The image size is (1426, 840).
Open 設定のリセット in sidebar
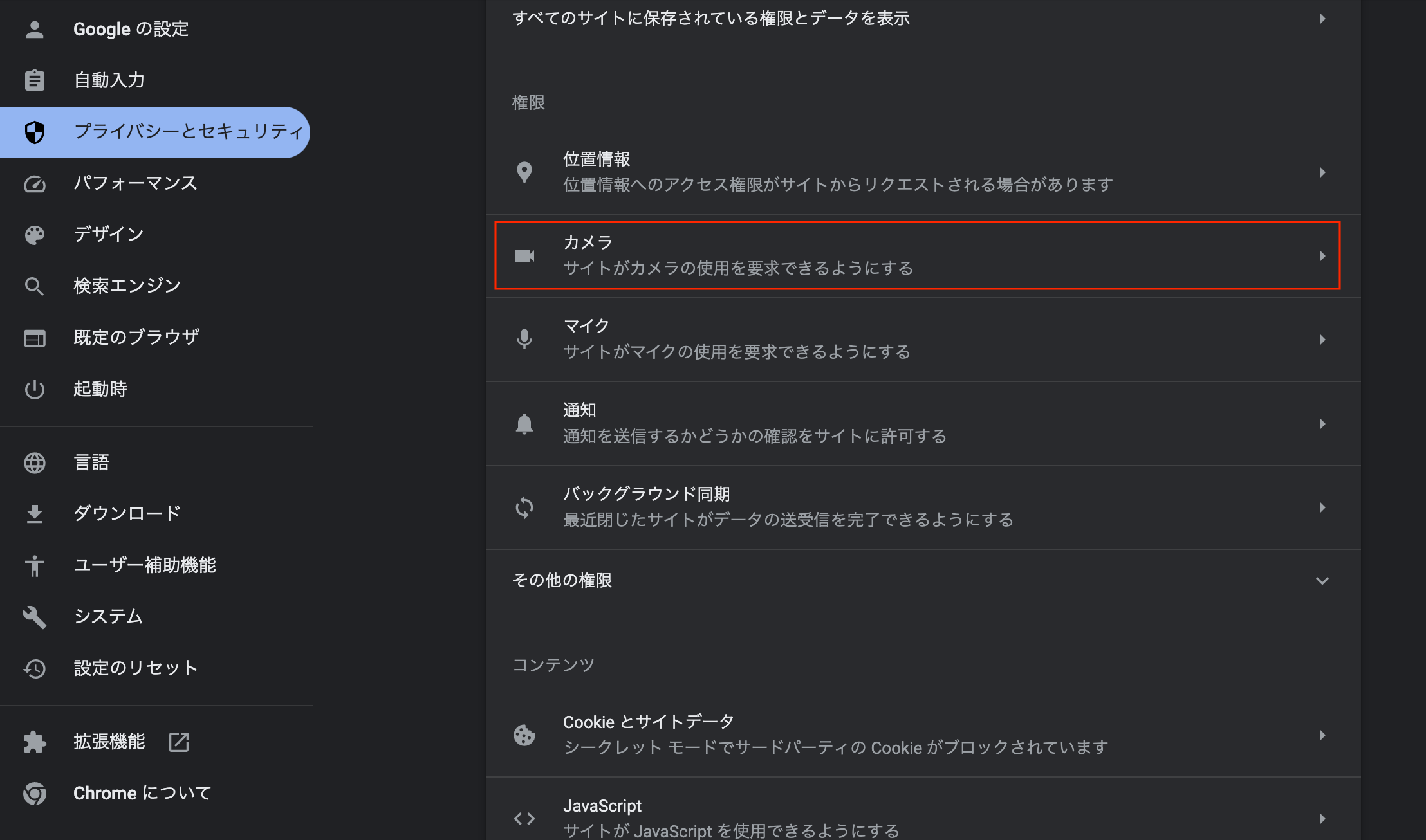[154, 668]
